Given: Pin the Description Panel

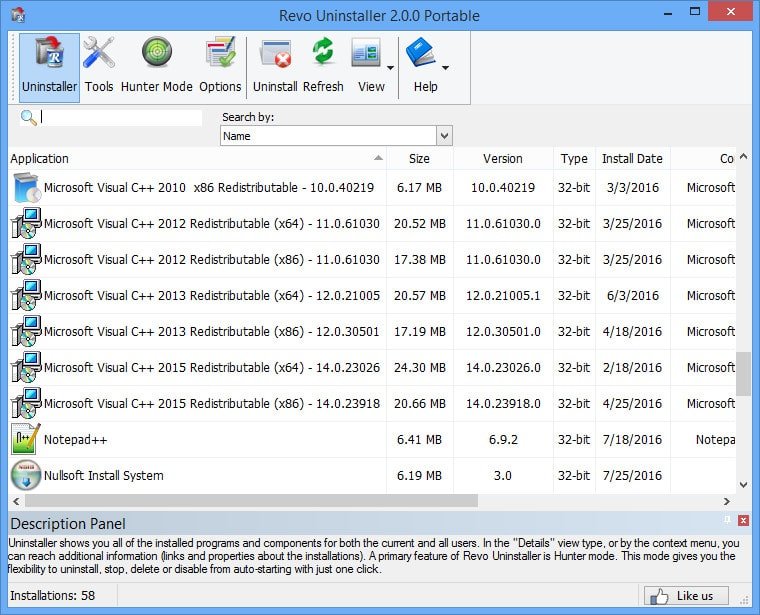Looking at the screenshot, I should [x=727, y=520].
